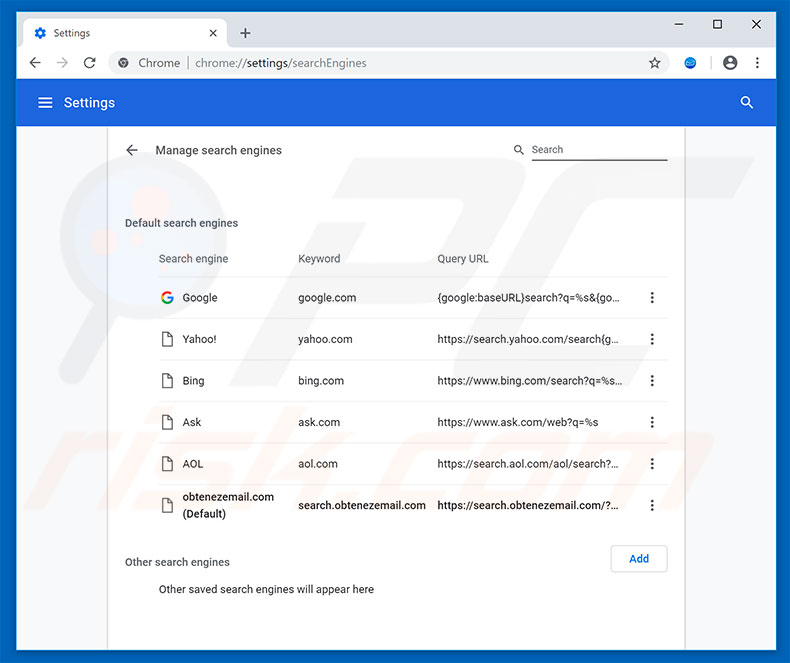Screen dimensions: 790x663
Task: Click the search.obtenezemail.com keyword
Action: pos(362,505)
